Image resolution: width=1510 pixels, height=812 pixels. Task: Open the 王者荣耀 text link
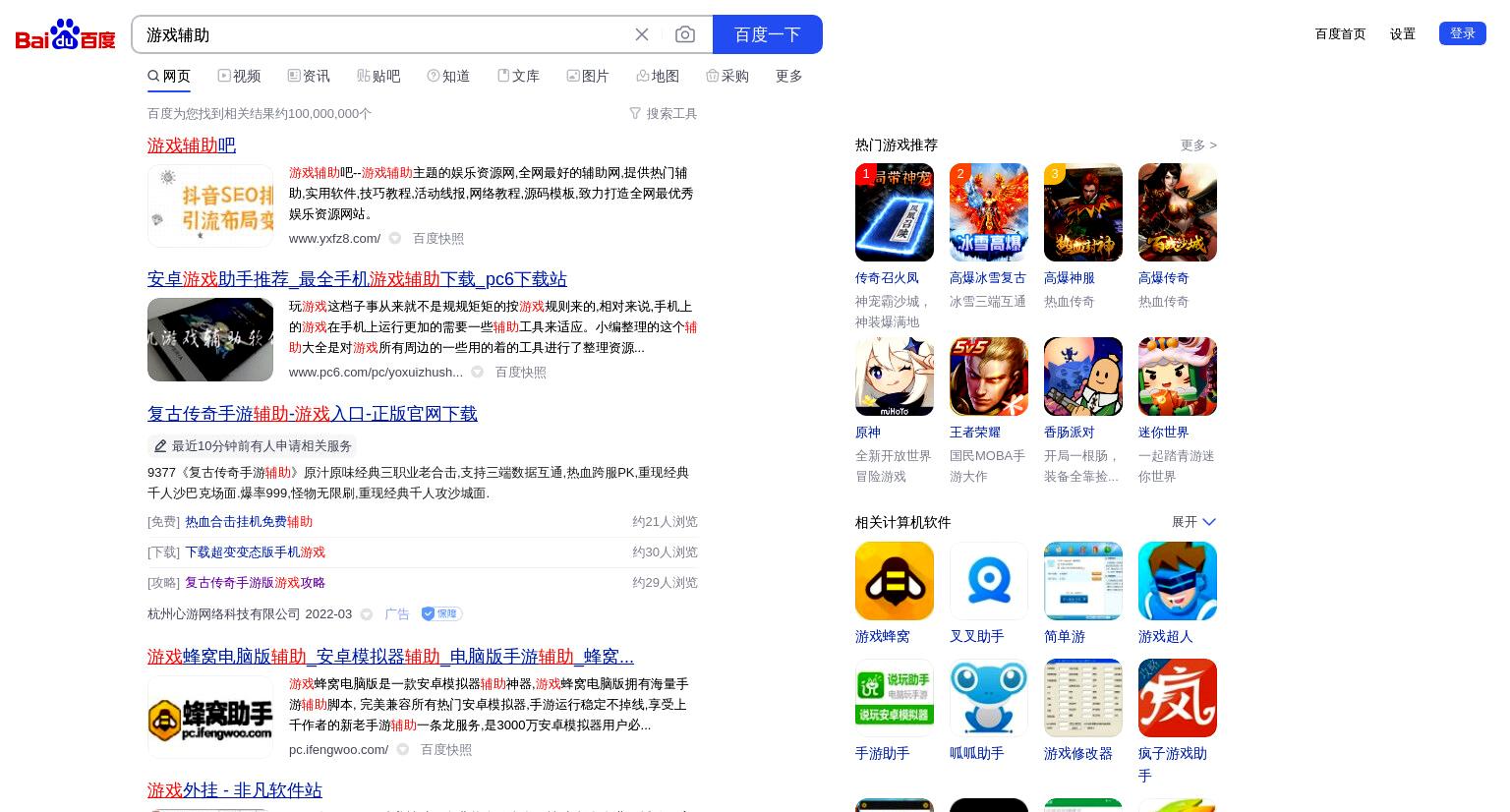[x=975, y=433]
